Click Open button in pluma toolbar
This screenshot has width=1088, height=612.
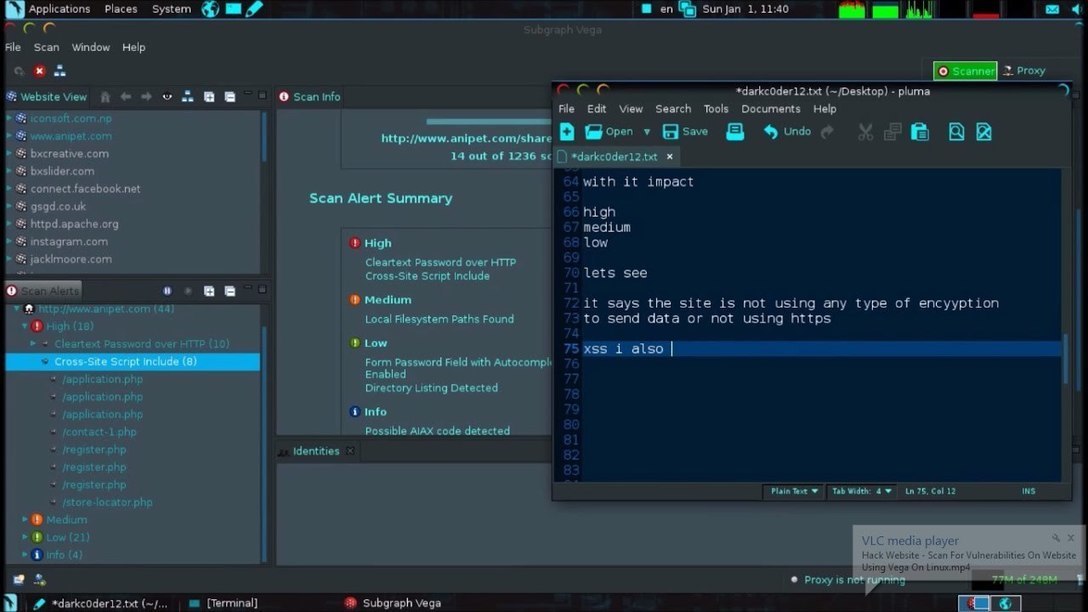609,131
